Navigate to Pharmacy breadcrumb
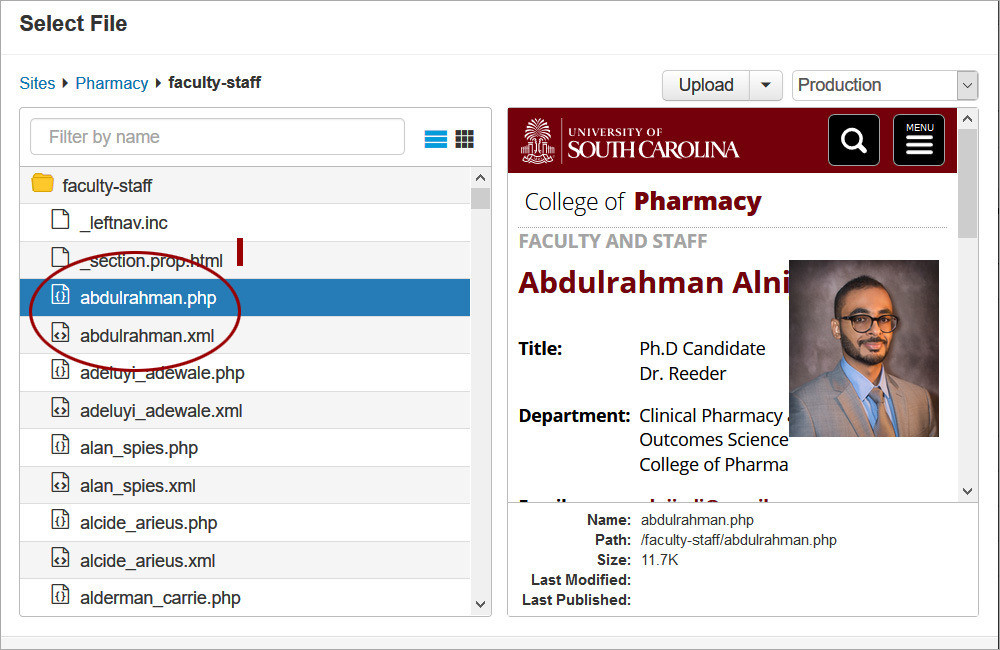The height and width of the screenshot is (650, 1000). pos(112,83)
